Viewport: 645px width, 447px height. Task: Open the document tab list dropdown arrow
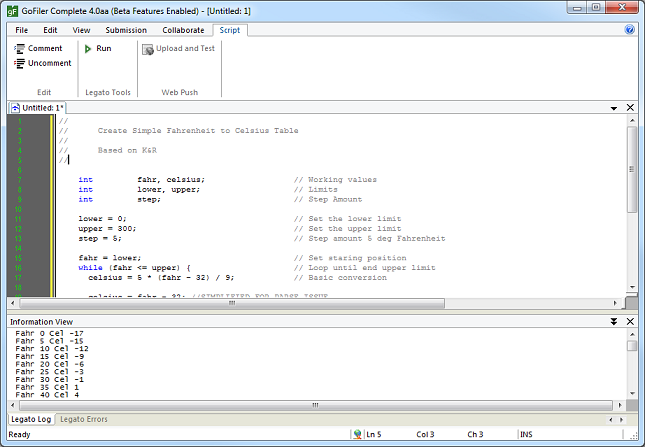613,108
